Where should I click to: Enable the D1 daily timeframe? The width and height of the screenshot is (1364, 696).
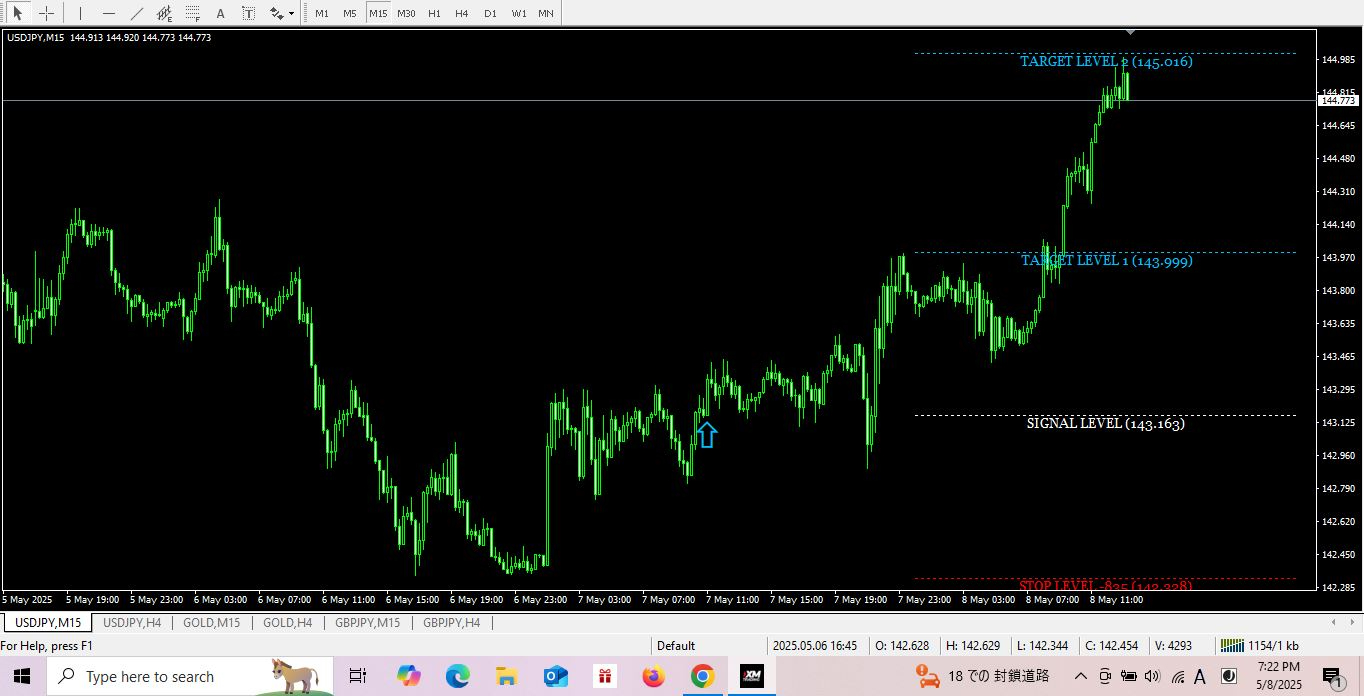(490, 14)
